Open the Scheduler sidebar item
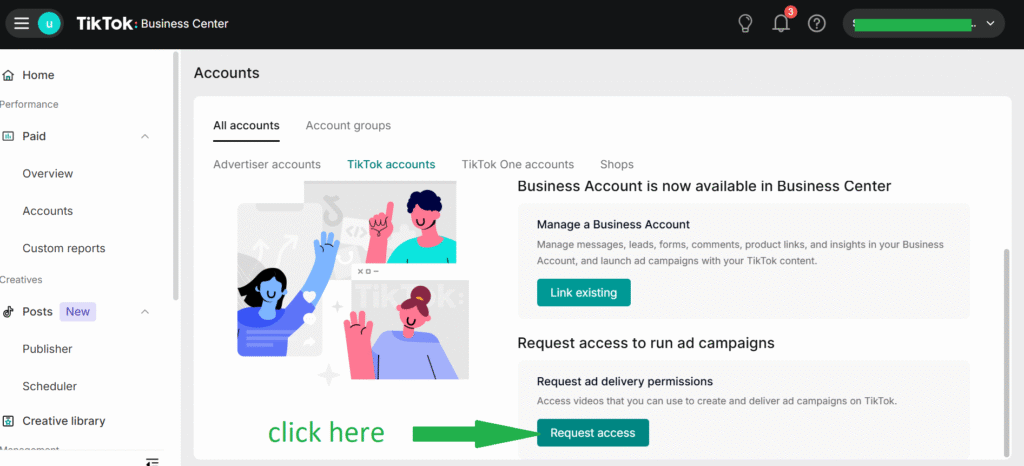 point(50,386)
